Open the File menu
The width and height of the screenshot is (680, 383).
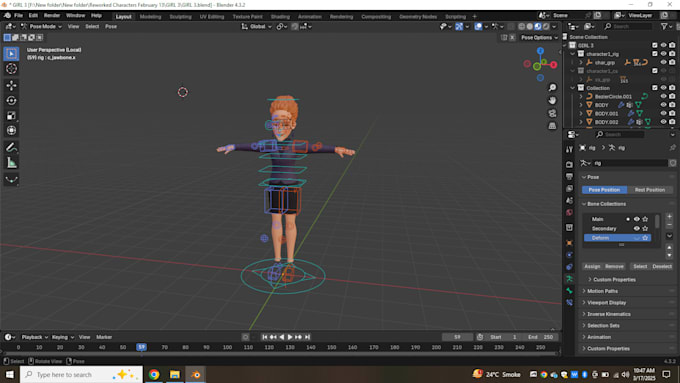click(18, 16)
